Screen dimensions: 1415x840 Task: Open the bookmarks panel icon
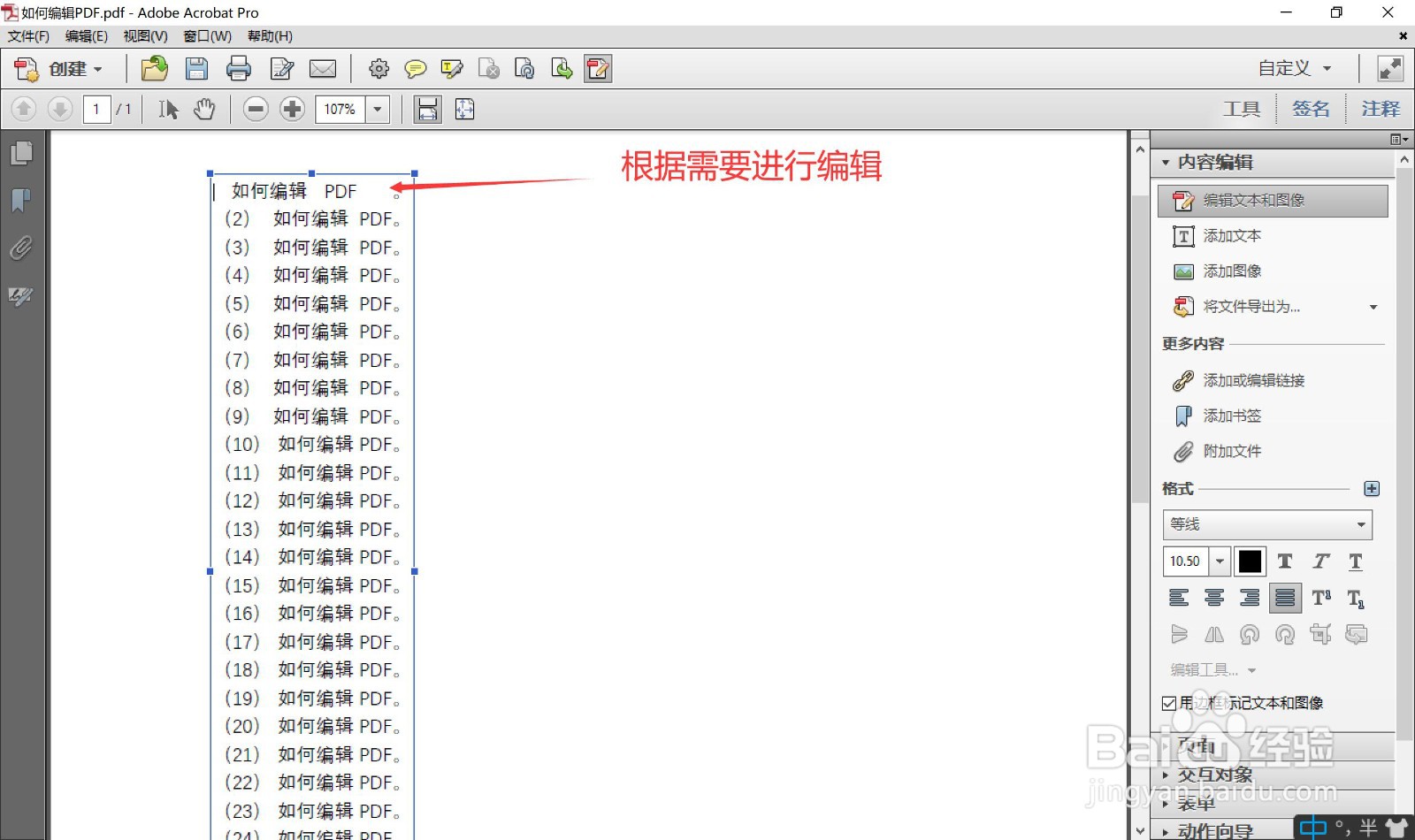click(20, 201)
